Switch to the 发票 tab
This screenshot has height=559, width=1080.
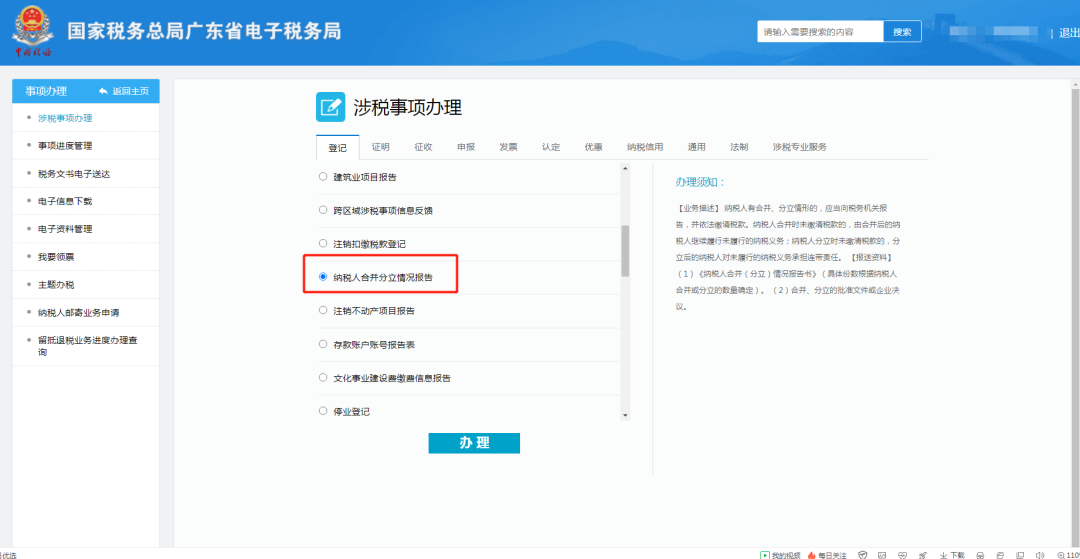tap(508, 147)
